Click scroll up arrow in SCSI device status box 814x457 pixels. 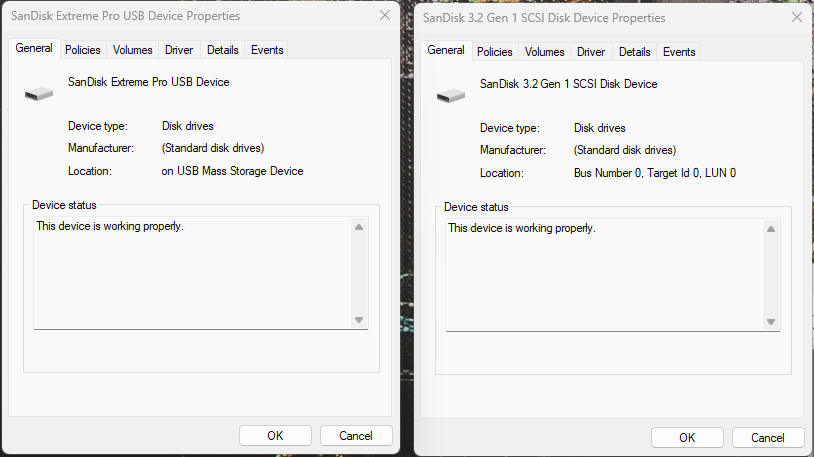pos(771,229)
